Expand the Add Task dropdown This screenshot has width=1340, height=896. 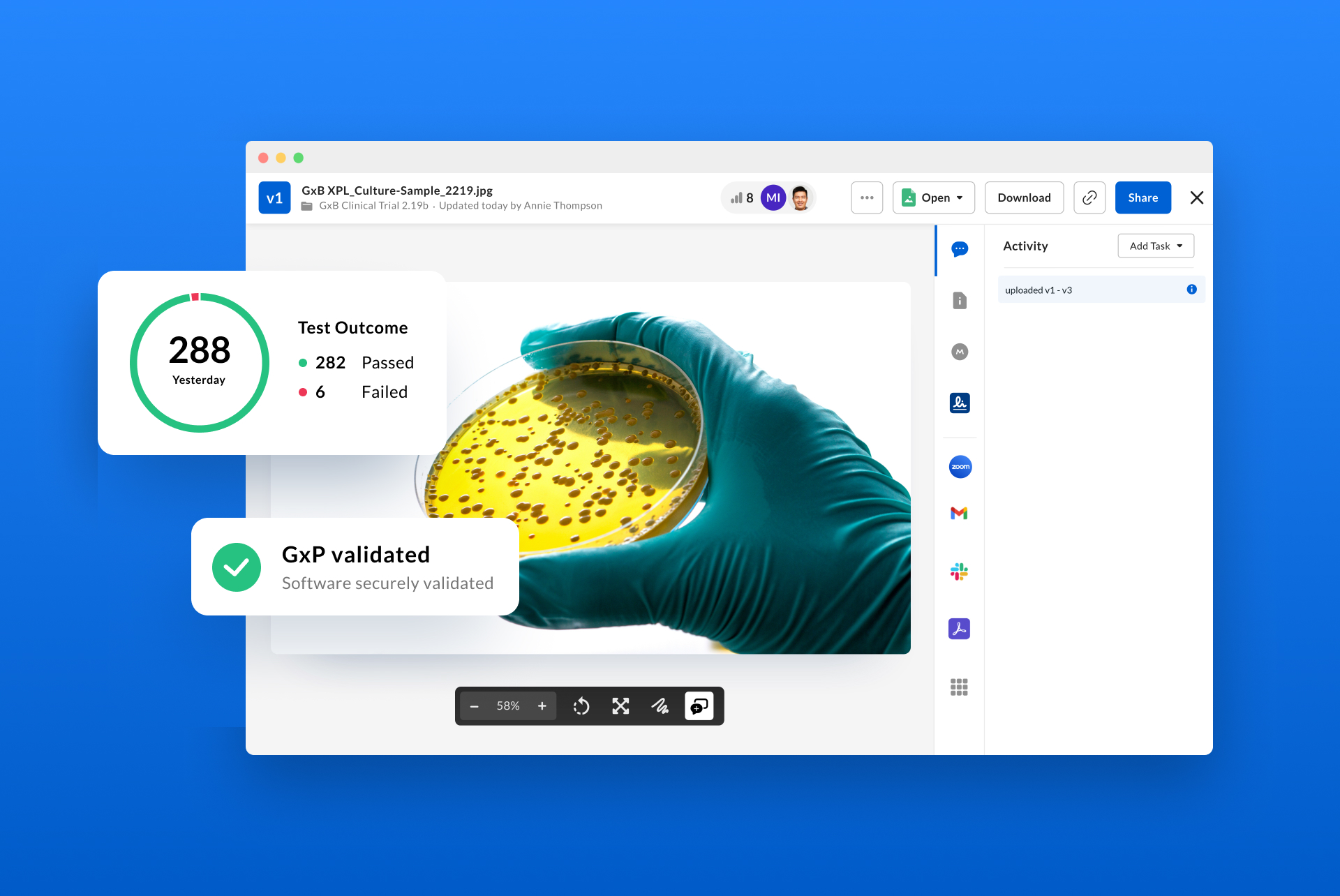click(x=1156, y=246)
